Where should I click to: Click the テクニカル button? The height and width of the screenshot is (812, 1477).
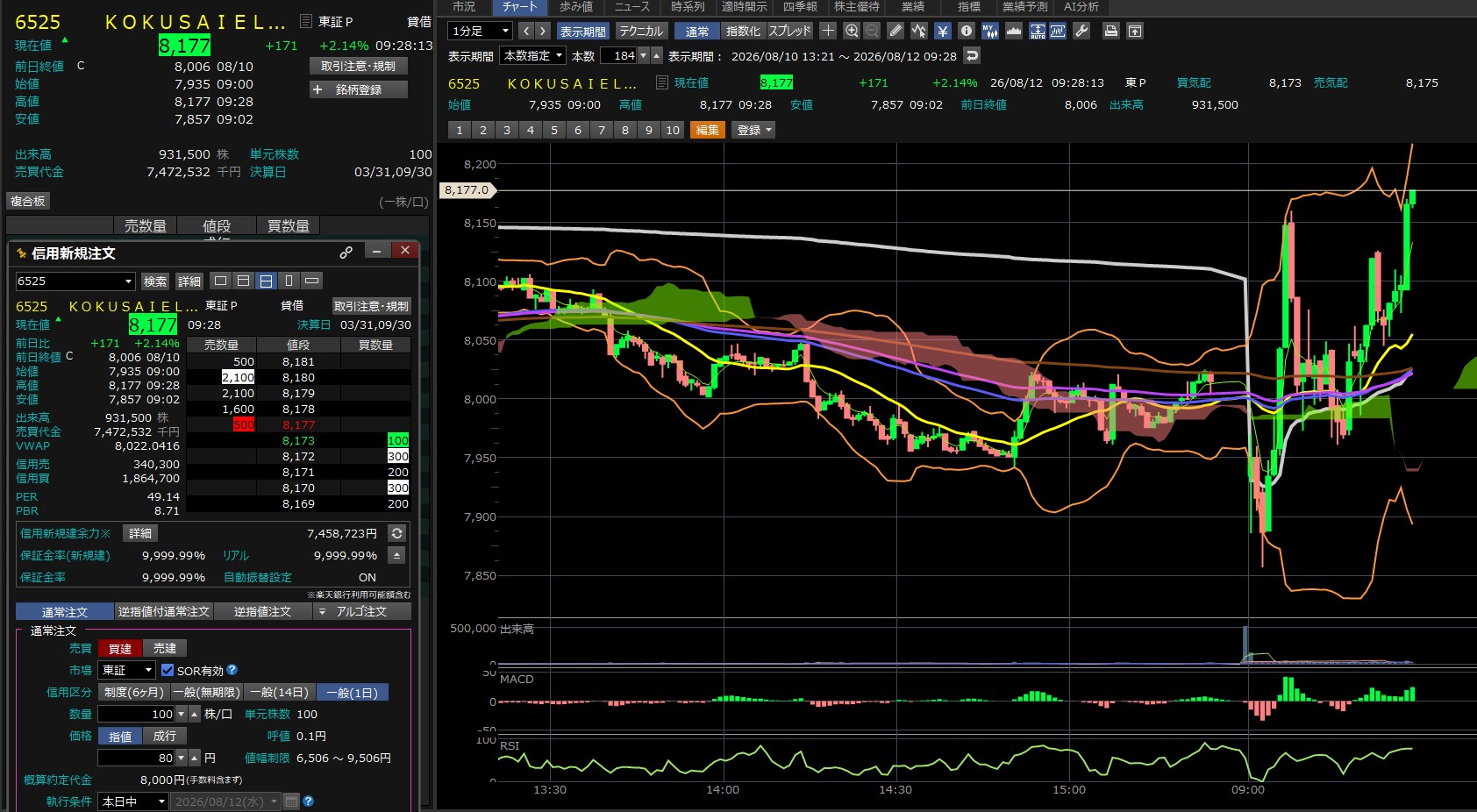(x=641, y=31)
